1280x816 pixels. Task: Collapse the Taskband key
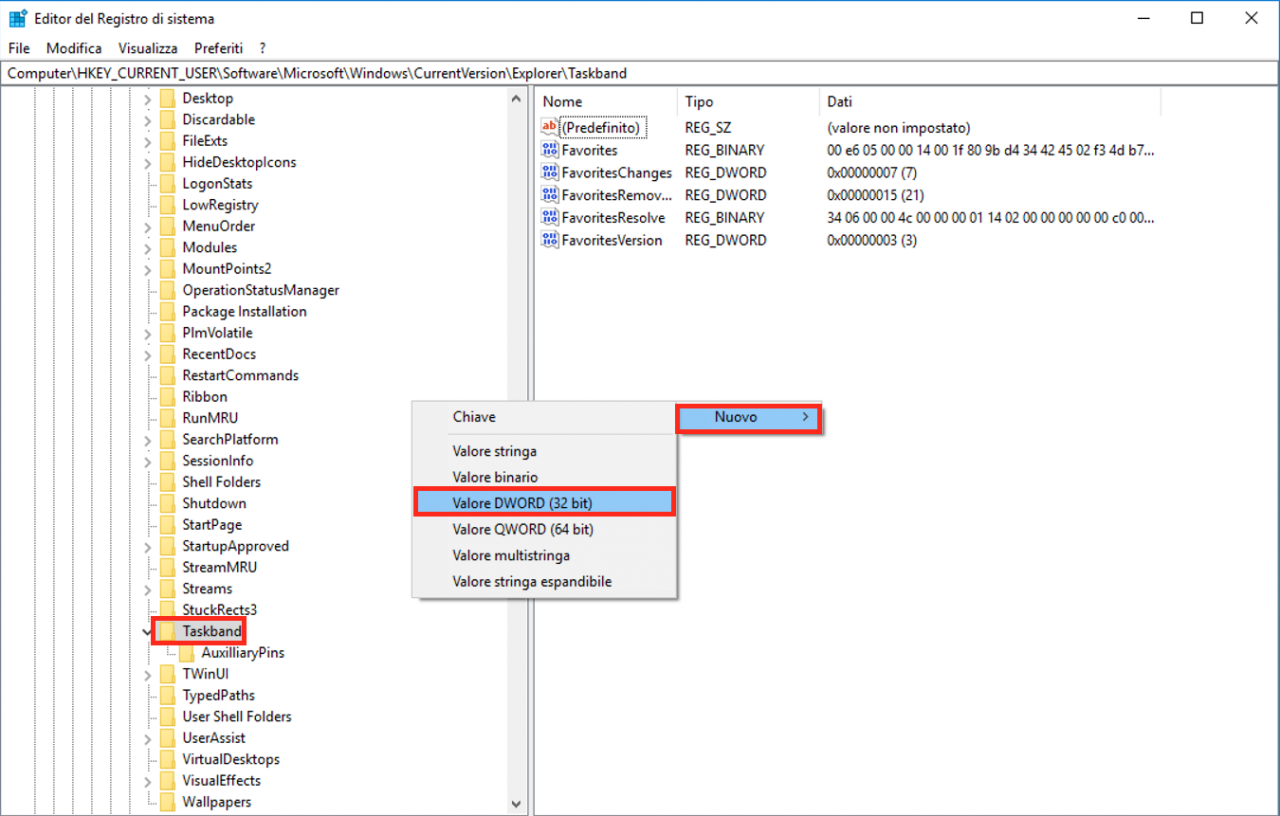[x=148, y=631]
